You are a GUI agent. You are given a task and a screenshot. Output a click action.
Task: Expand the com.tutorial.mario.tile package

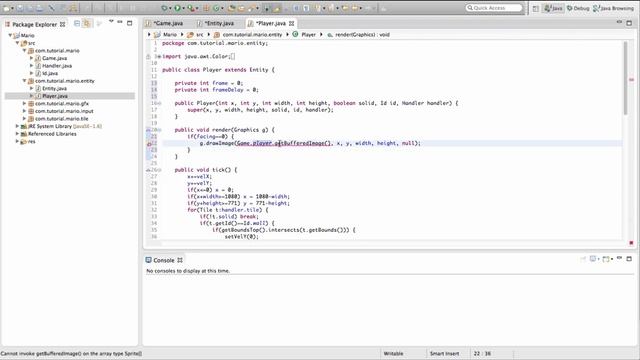coord(24,119)
